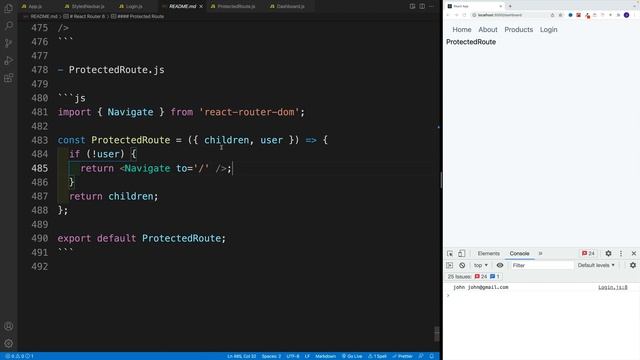The width and height of the screenshot is (640, 360).
Task: Show more DevTools tabs
Action: 540,253
